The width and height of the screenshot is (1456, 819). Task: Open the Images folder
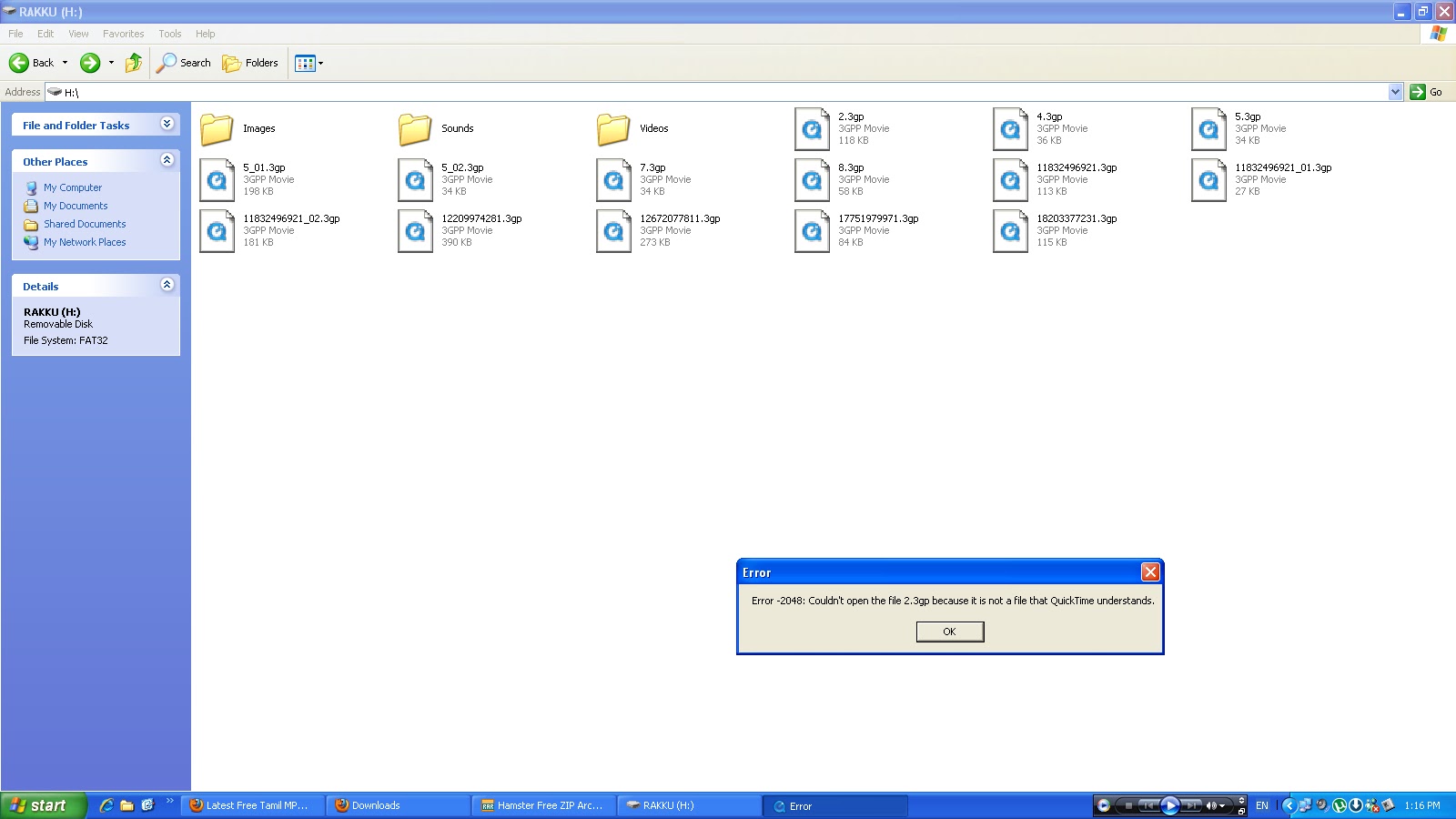point(217,129)
